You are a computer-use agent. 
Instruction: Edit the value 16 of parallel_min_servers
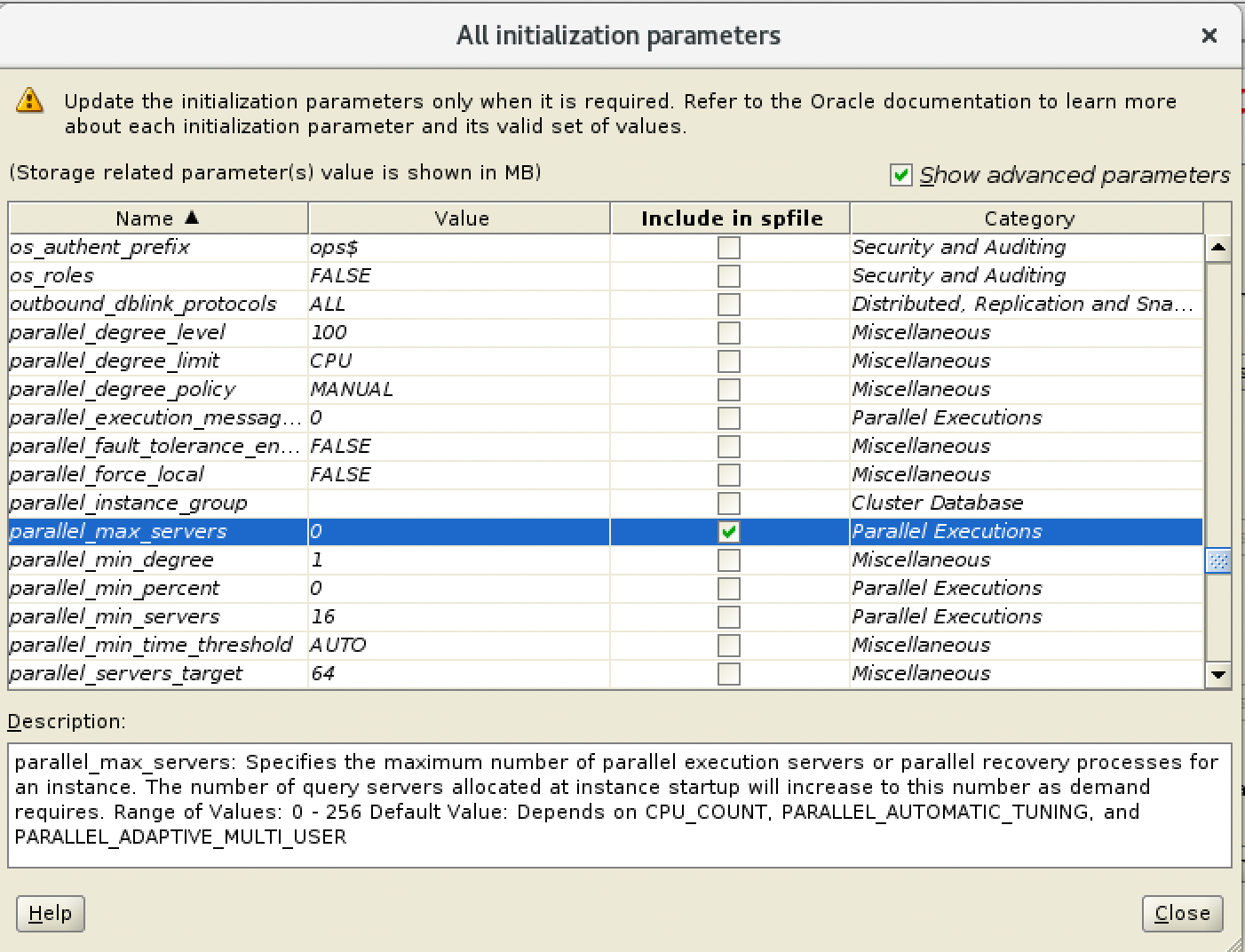click(x=459, y=617)
